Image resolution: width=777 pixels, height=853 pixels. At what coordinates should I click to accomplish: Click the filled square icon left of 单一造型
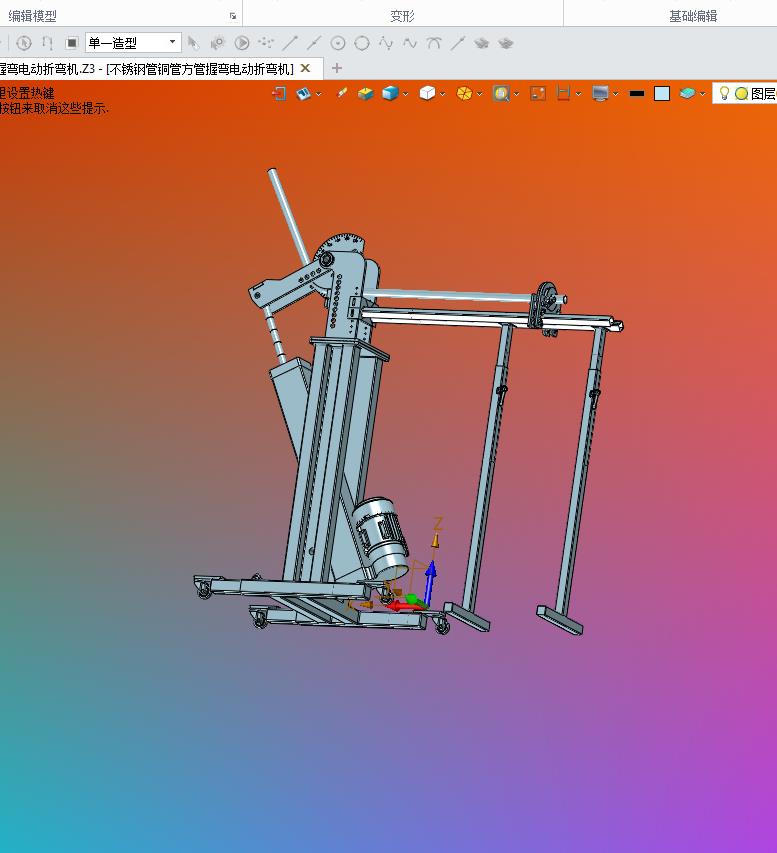click(x=71, y=43)
